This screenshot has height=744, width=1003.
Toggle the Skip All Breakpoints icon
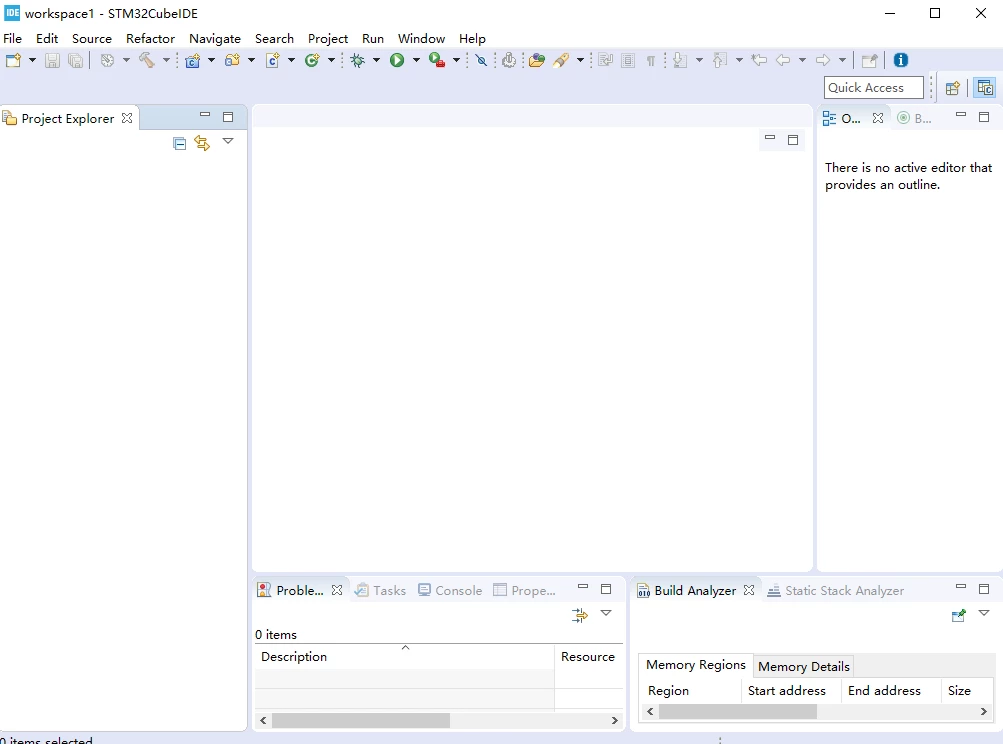482,60
